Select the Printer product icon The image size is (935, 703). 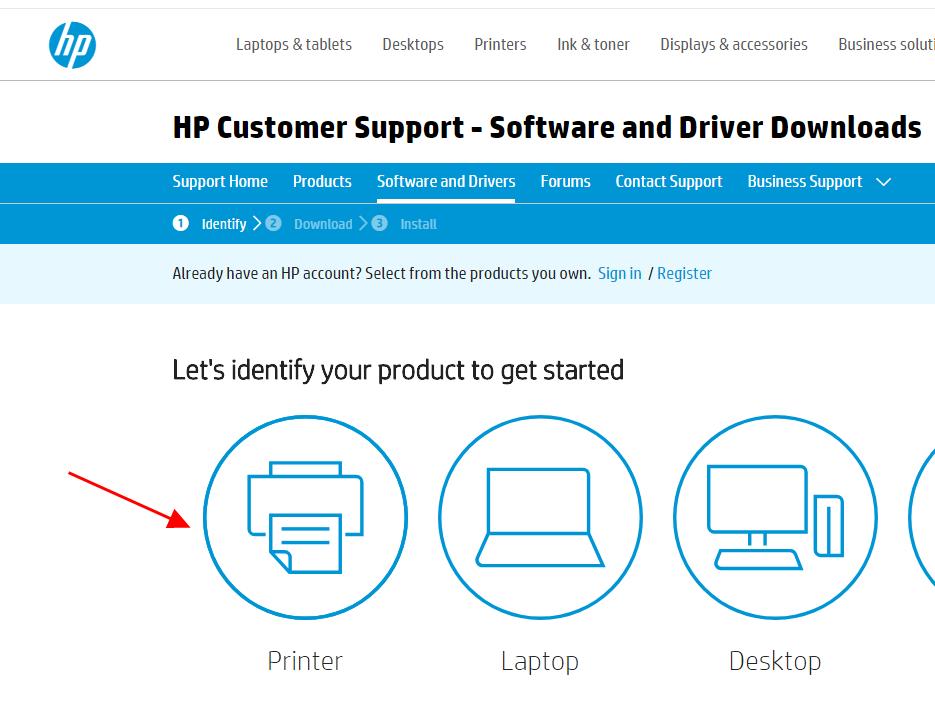coord(305,518)
